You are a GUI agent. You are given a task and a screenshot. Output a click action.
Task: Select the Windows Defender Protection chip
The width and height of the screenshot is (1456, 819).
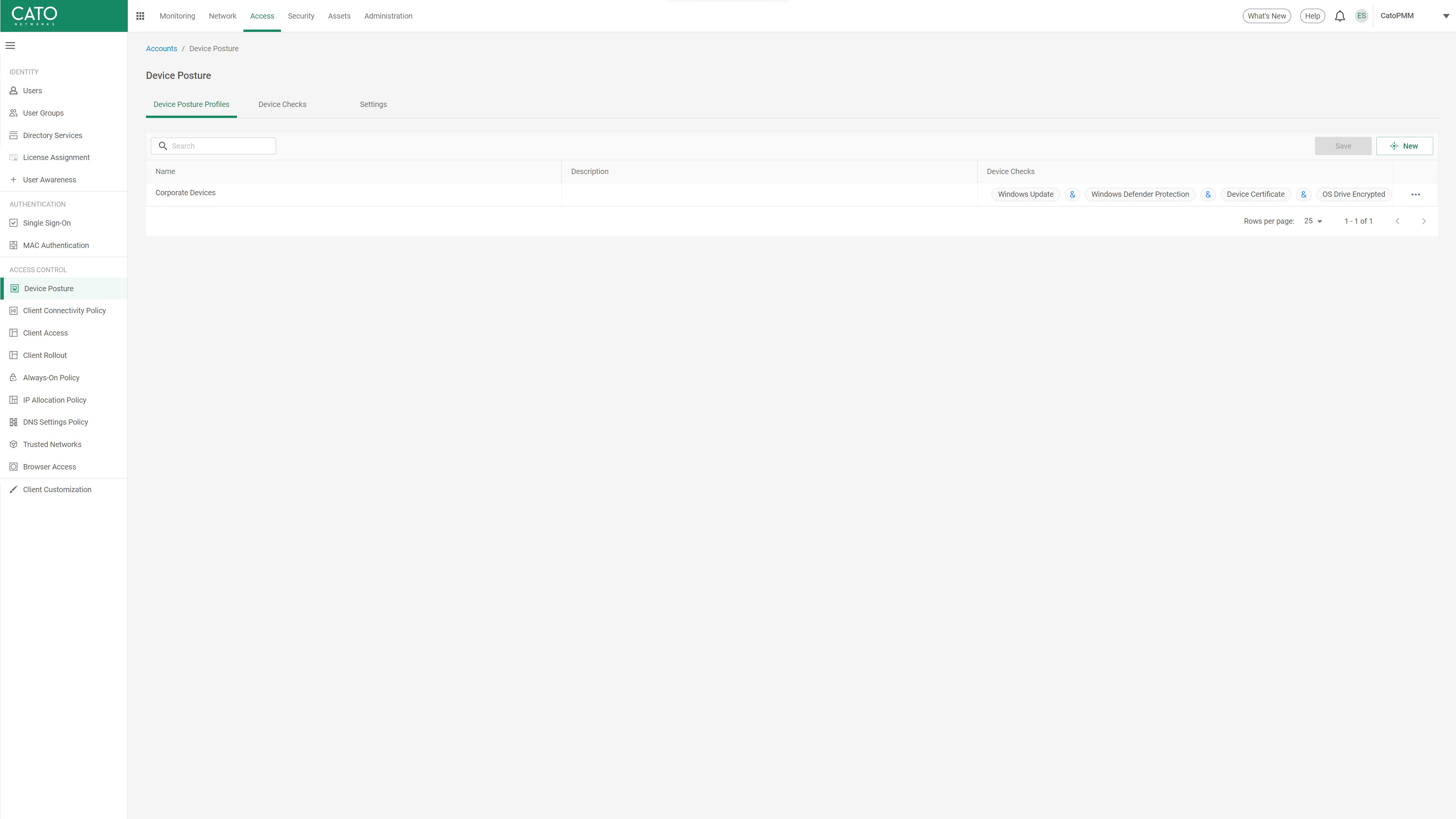point(1139,195)
